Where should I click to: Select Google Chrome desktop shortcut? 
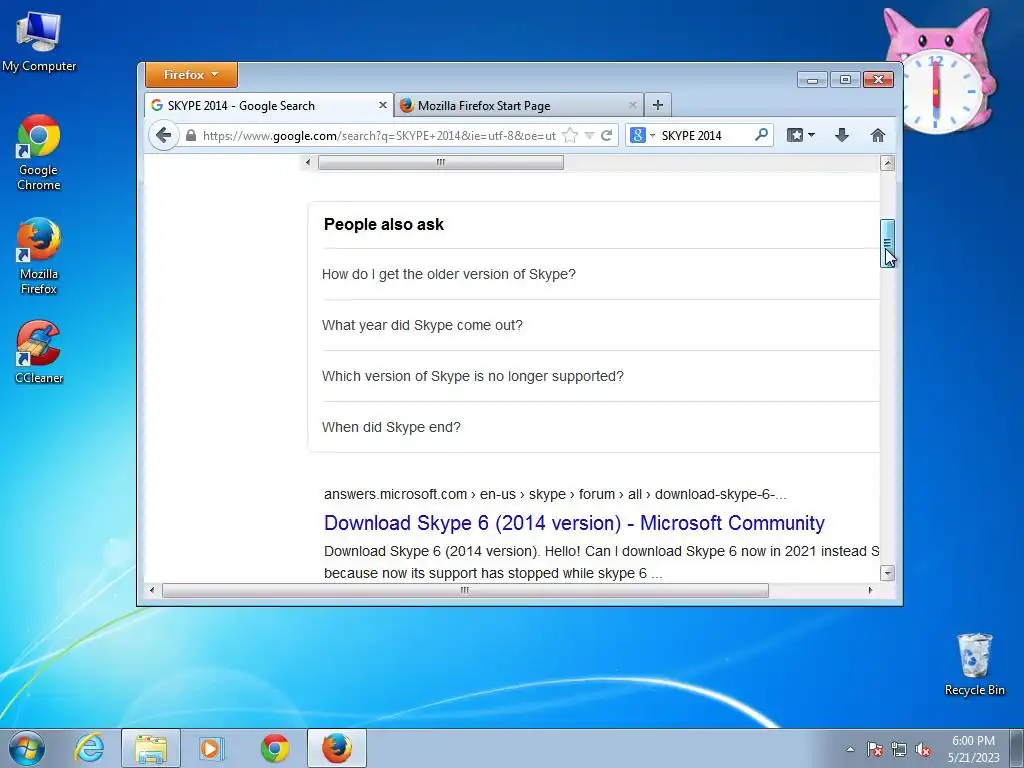39,153
